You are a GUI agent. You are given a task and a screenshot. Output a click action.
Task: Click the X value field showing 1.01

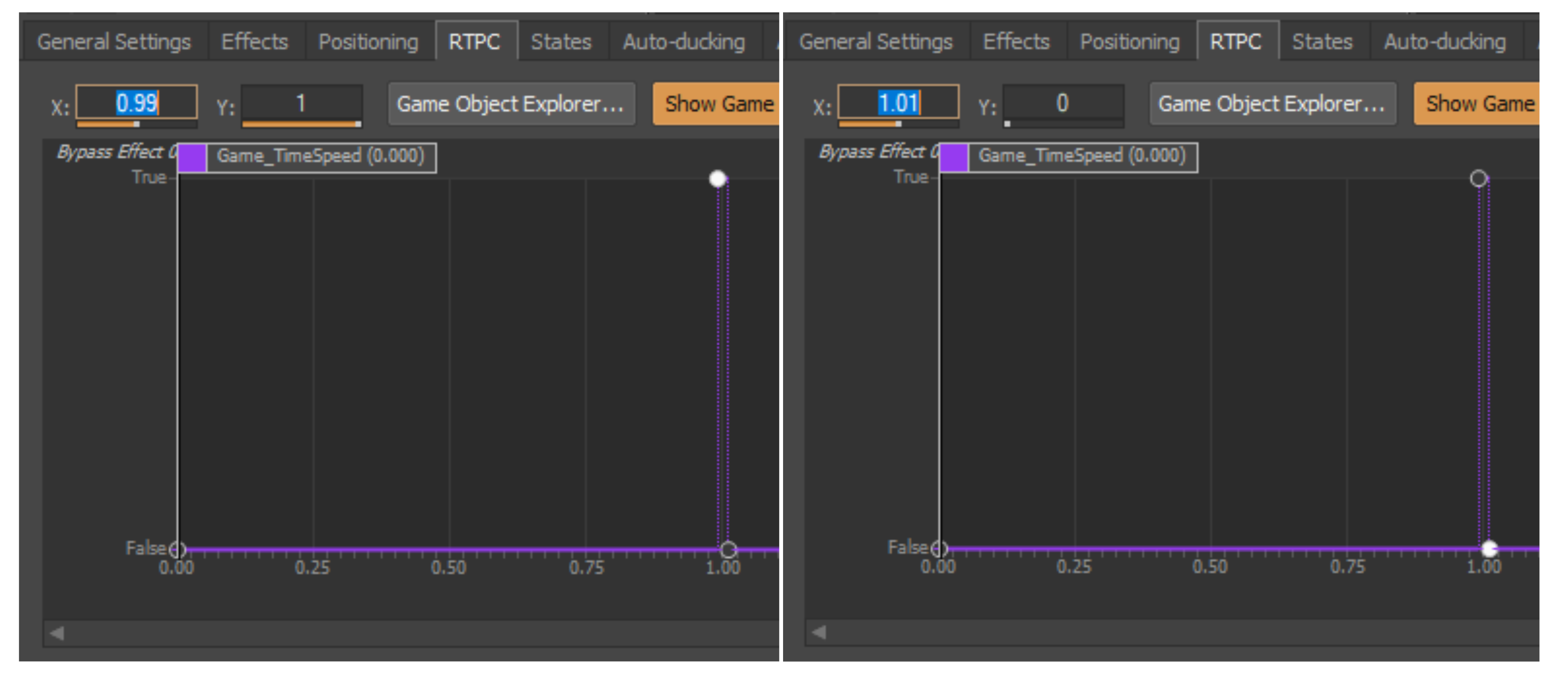tap(898, 102)
